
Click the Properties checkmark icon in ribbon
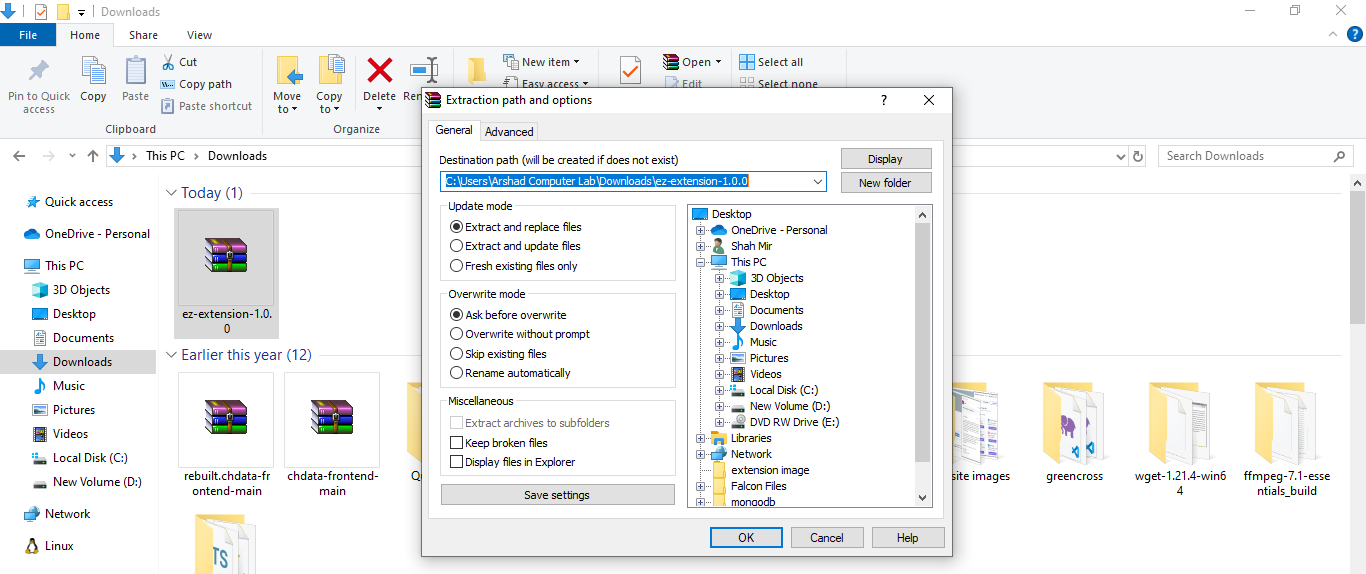[x=630, y=72]
